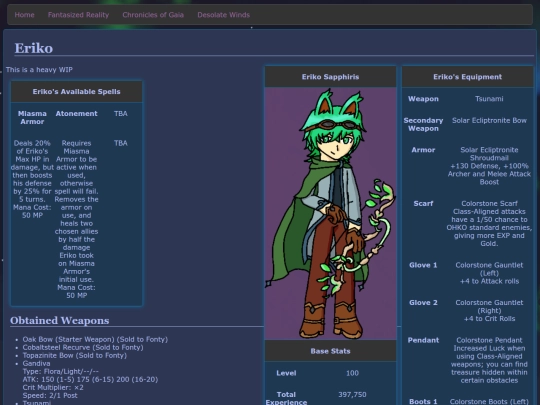Click the Eriko's Available Spells header

76,92
